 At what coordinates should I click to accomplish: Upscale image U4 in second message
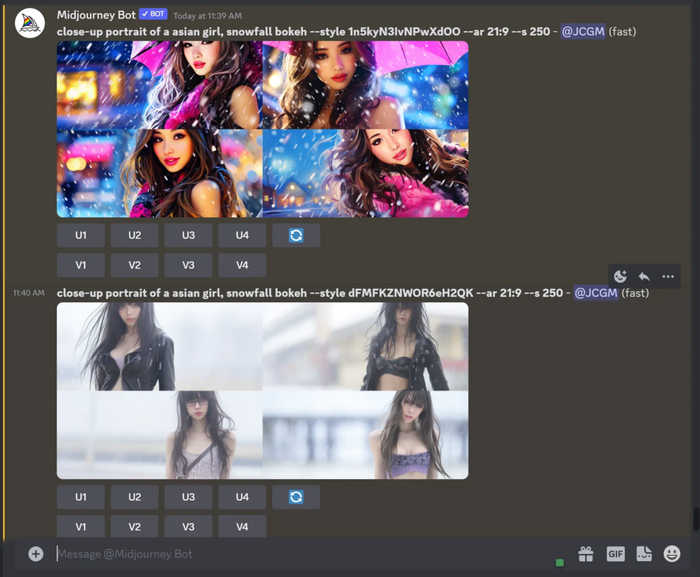click(242, 497)
